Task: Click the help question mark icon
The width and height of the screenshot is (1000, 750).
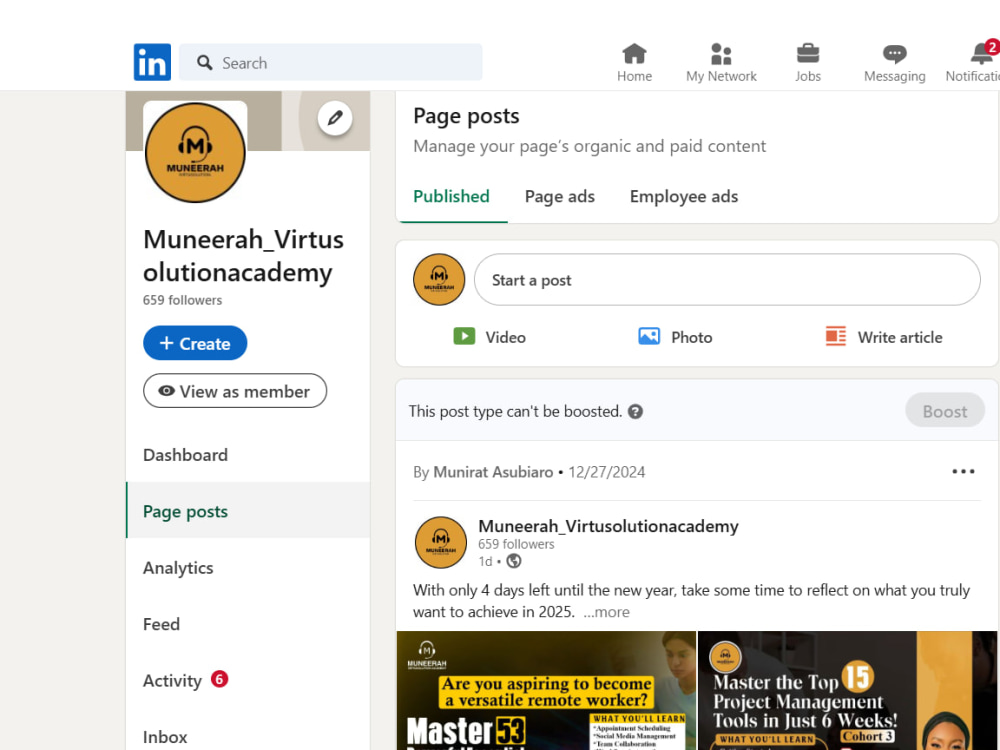Action: click(635, 411)
